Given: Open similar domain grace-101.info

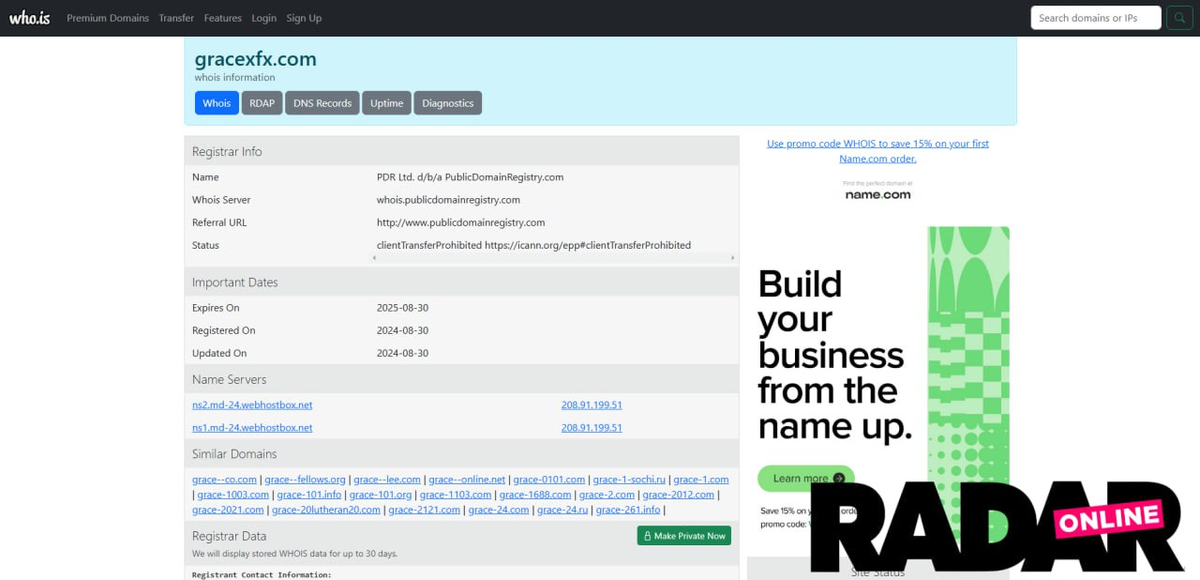Looking at the screenshot, I should click(309, 495).
